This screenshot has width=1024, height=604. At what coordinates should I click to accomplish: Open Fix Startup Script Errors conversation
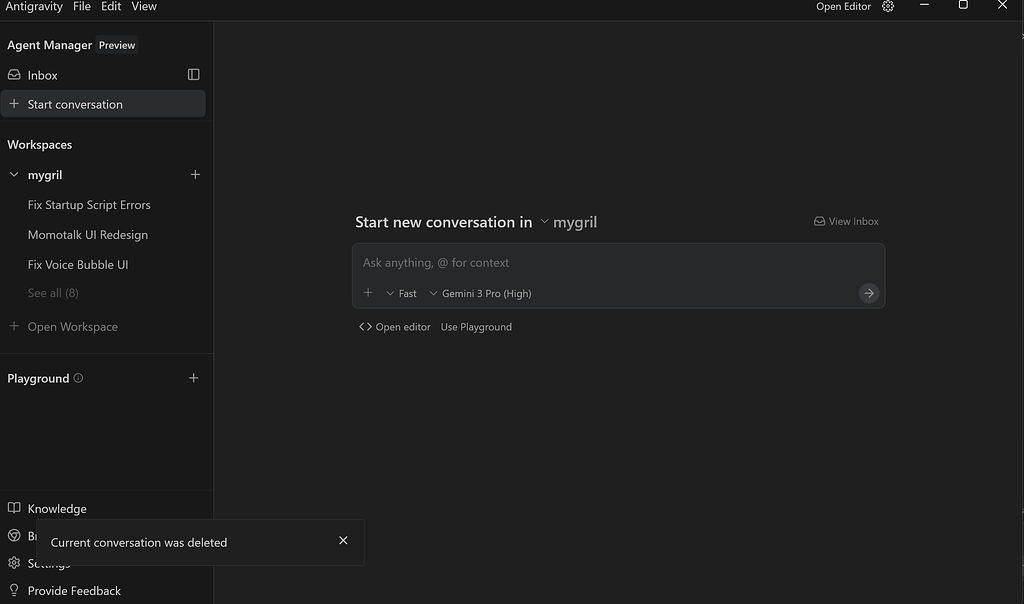click(x=89, y=205)
